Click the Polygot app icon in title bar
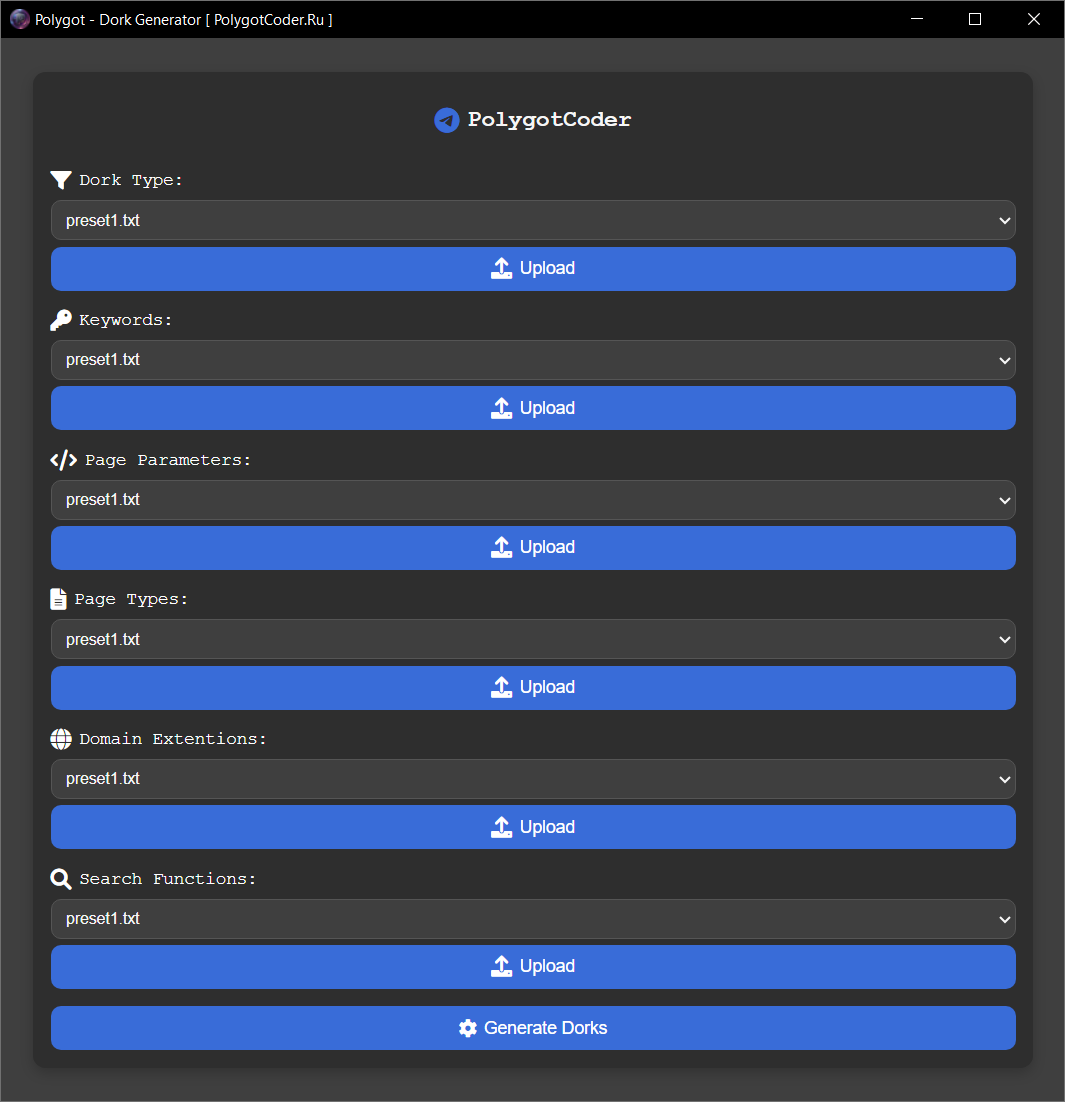Image resolution: width=1065 pixels, height=1102 pixels. click(x=19, y=19)
